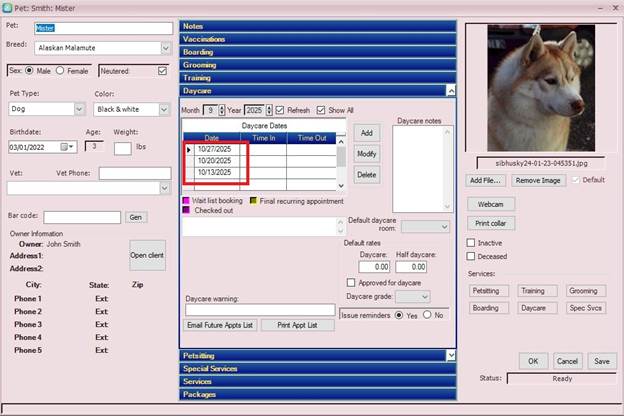
Task: Click Remove Image button
Action: (x=538, y=180)
